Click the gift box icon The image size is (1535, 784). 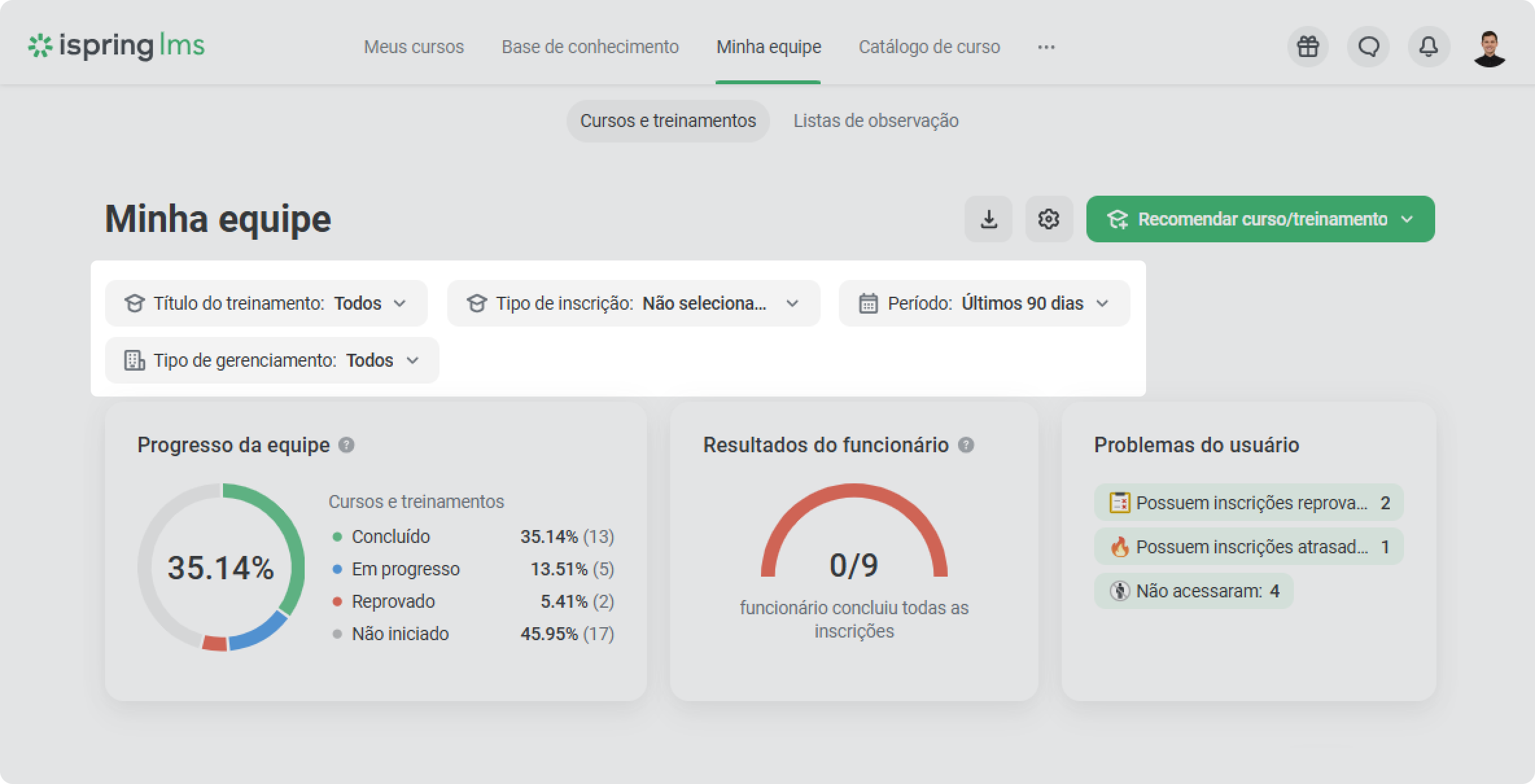pos(1307,47)
